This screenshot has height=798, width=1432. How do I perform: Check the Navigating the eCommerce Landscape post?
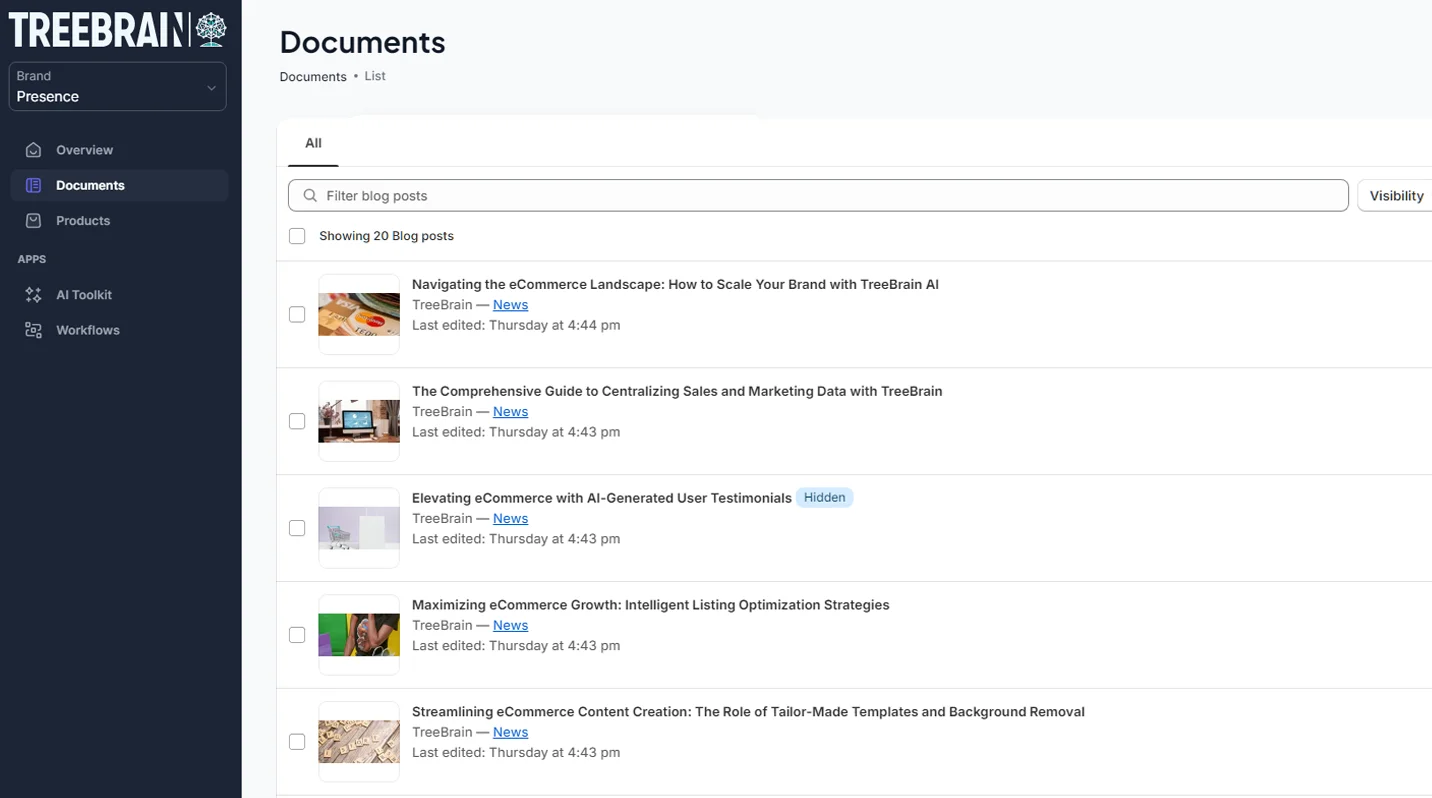pos(297,313)
